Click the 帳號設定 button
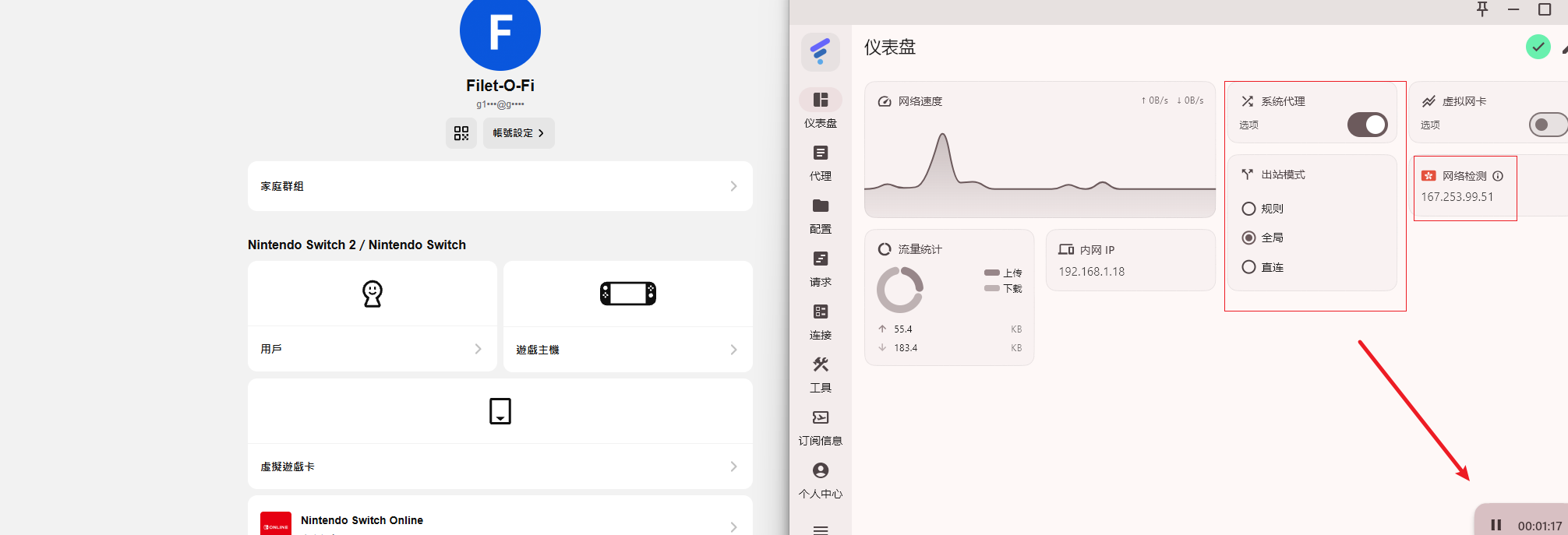1568x535 pixels. coord(518,133)
